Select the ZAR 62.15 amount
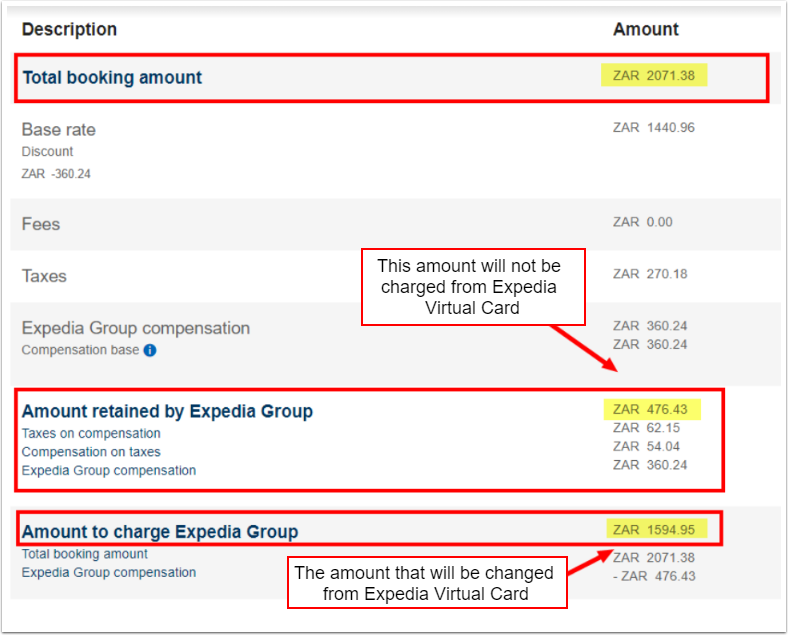This screenshot has height=635, width=788. point(646,428)
